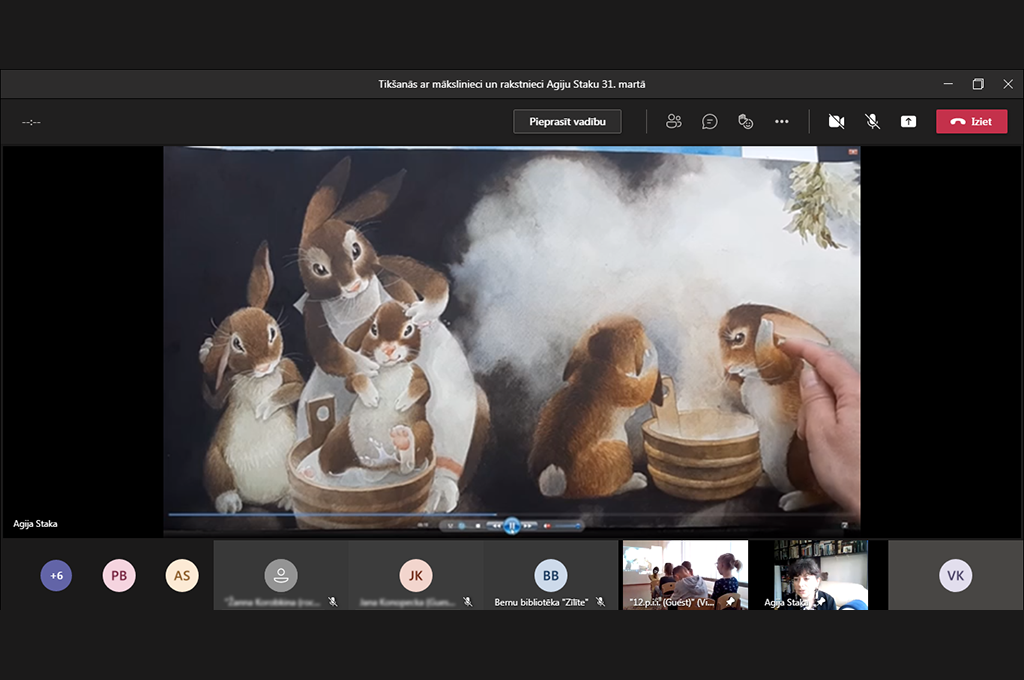
Task: Close the Teams meeting window
Action: 1008,84
